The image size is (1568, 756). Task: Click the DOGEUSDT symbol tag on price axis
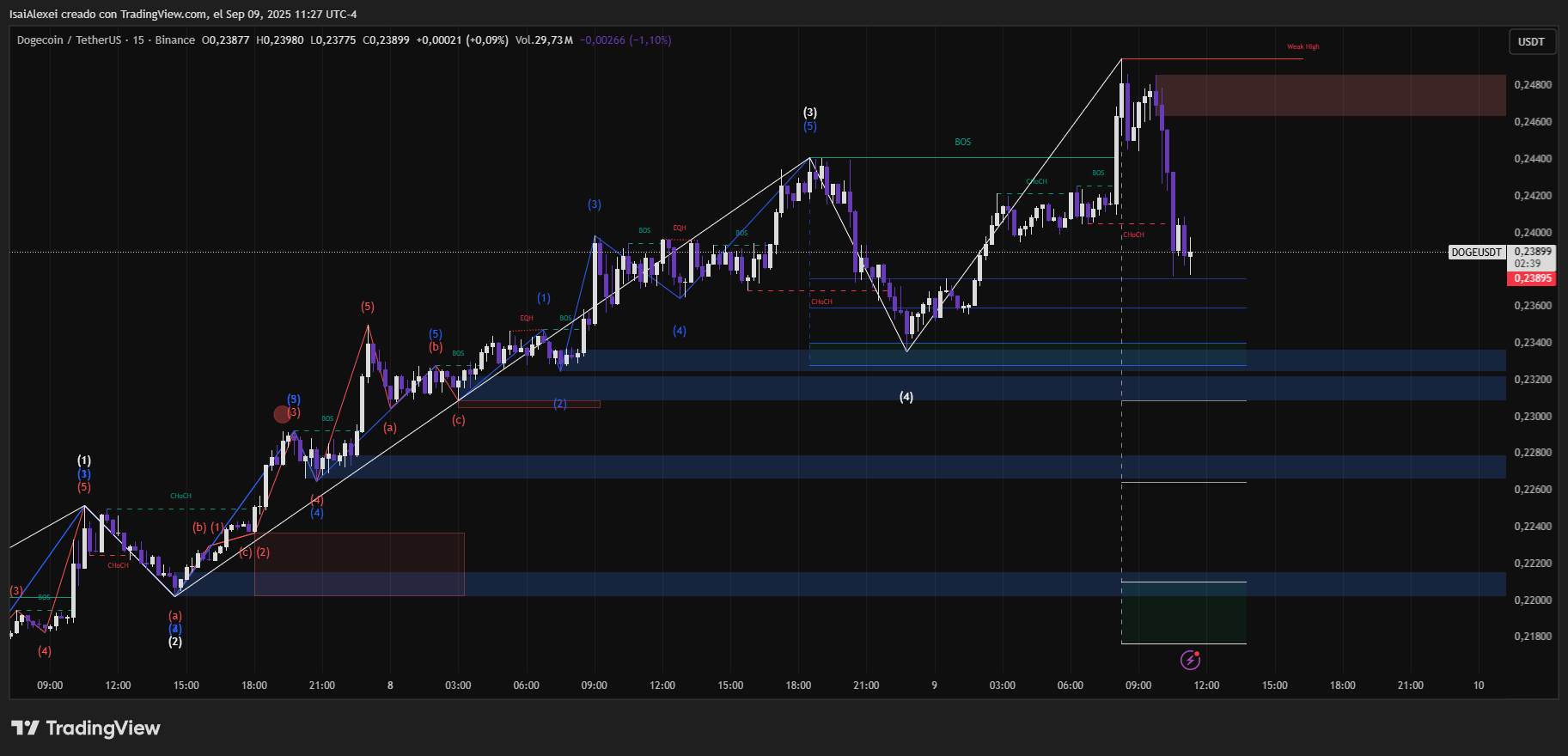tap(1476, 253)
